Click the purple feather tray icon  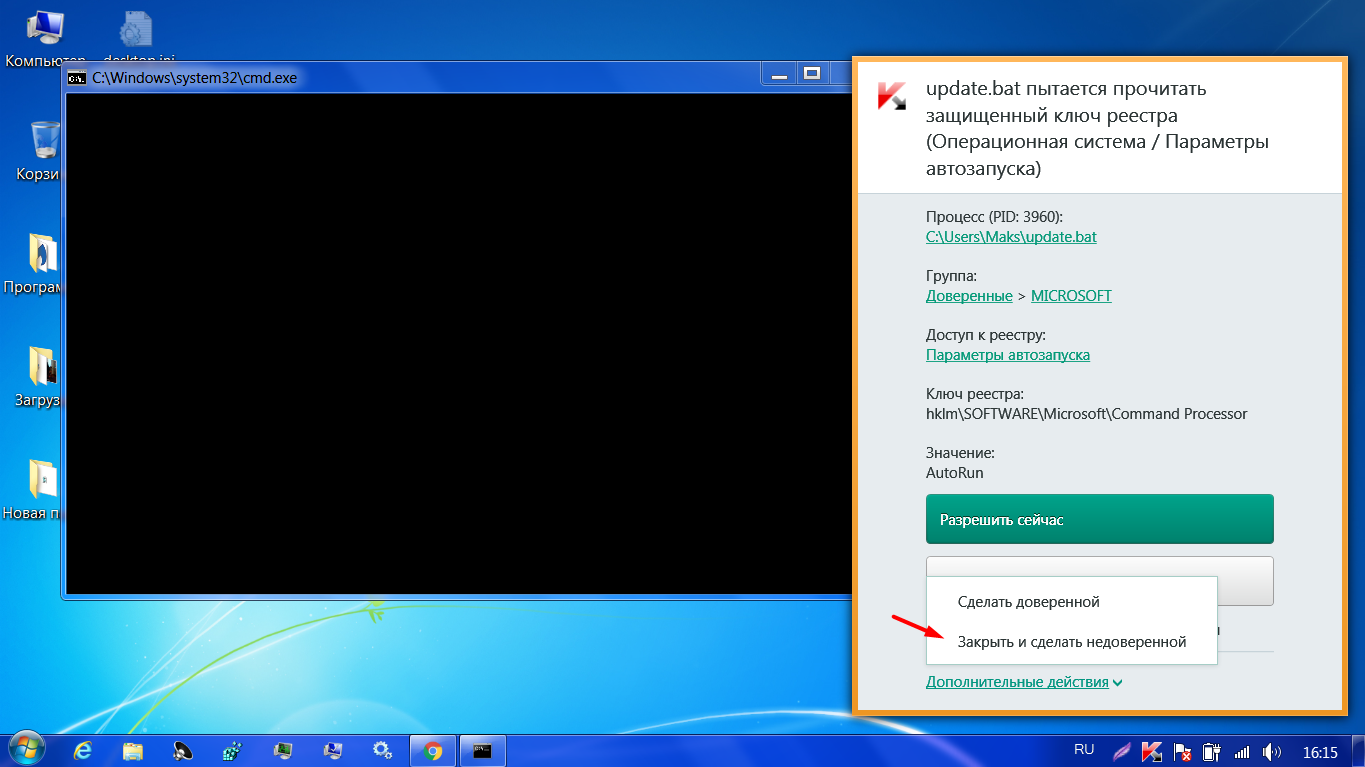(1123, 751)
